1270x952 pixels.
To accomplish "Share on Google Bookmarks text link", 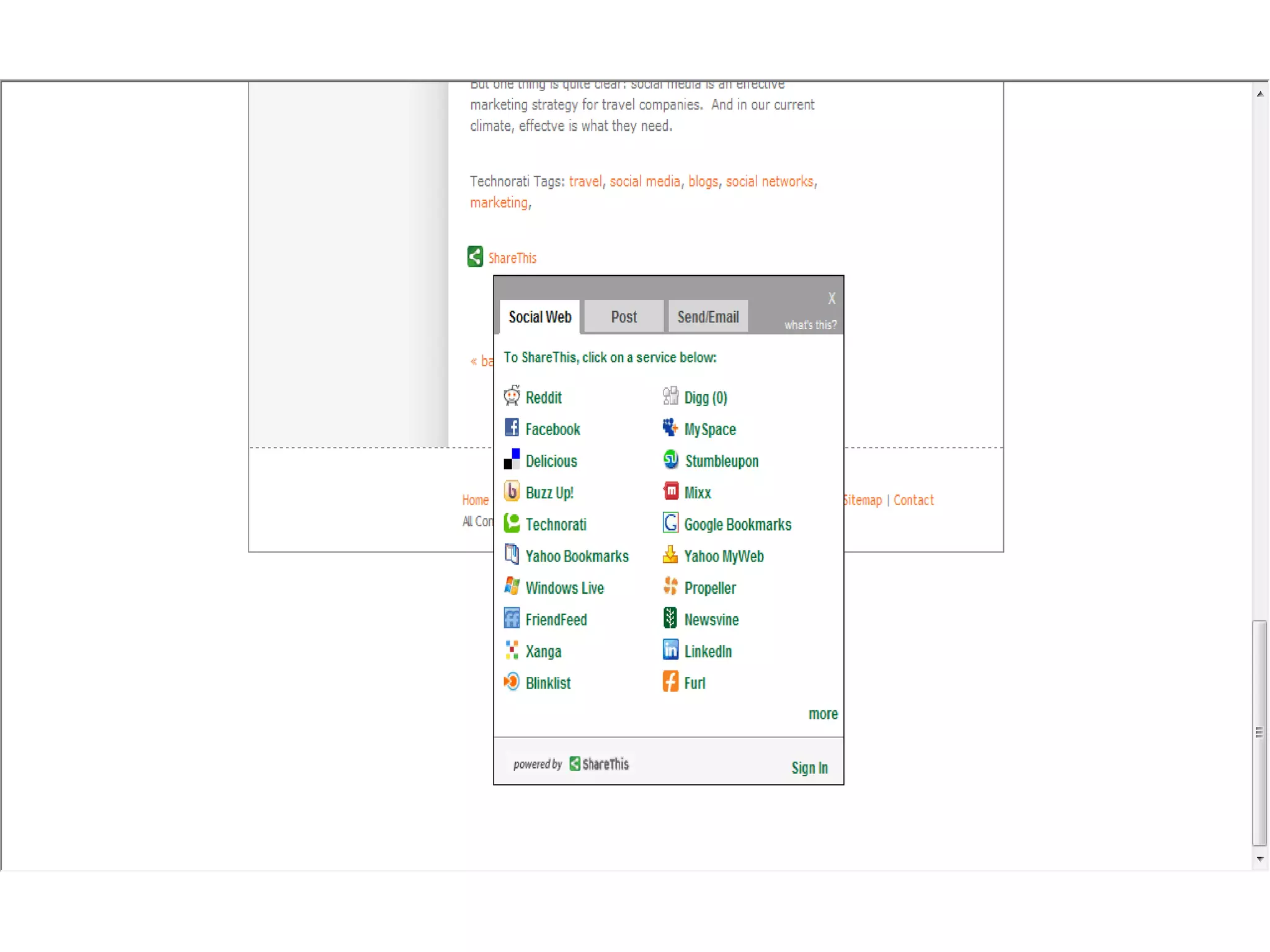I will pyautogui.click(x=738, y=524).
